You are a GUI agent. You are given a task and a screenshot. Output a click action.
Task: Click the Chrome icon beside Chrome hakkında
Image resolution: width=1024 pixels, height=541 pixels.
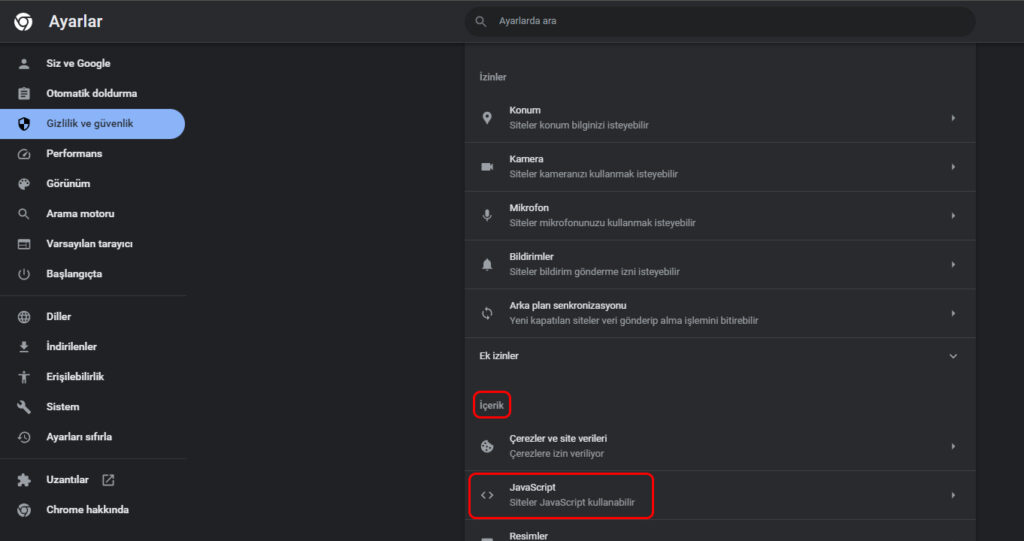pos(24,510)
